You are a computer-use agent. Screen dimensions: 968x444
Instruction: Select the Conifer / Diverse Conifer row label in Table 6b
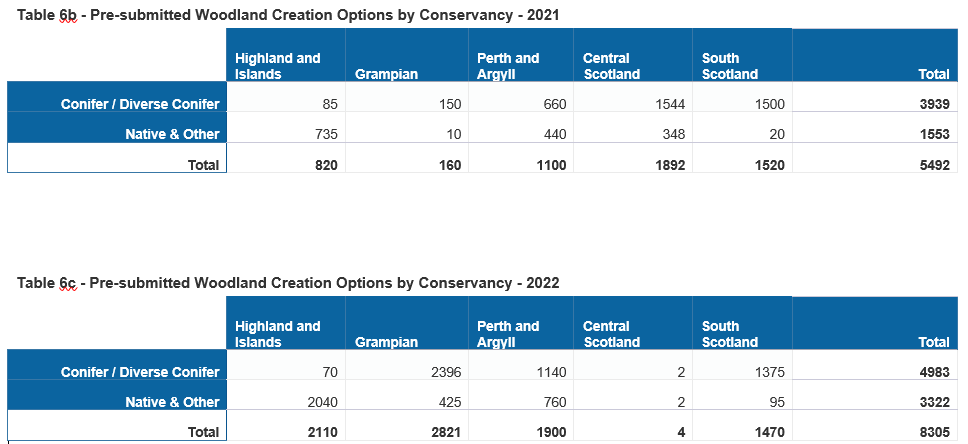(140, 104)
